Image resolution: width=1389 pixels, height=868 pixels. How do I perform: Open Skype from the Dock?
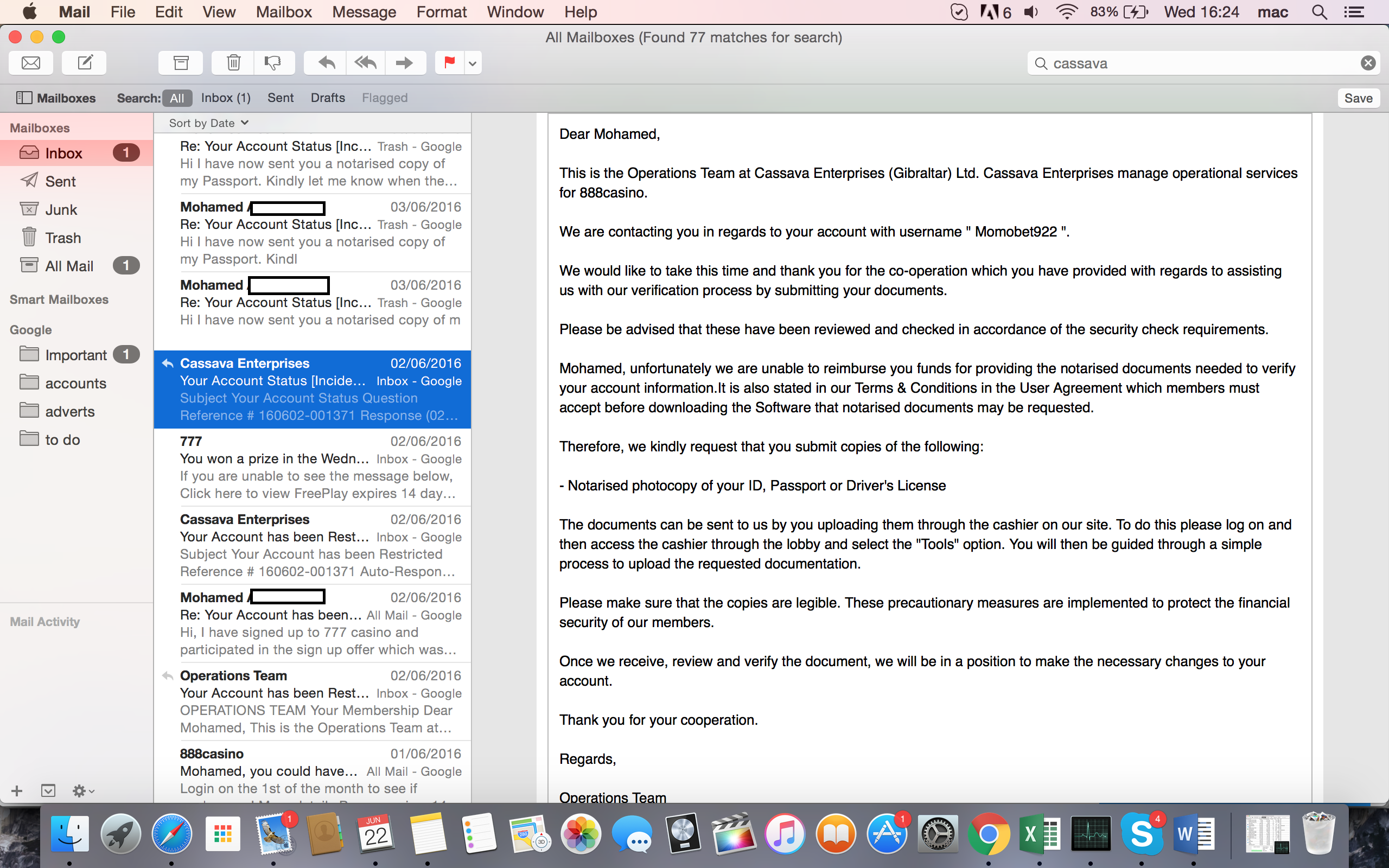point(1142,834)
